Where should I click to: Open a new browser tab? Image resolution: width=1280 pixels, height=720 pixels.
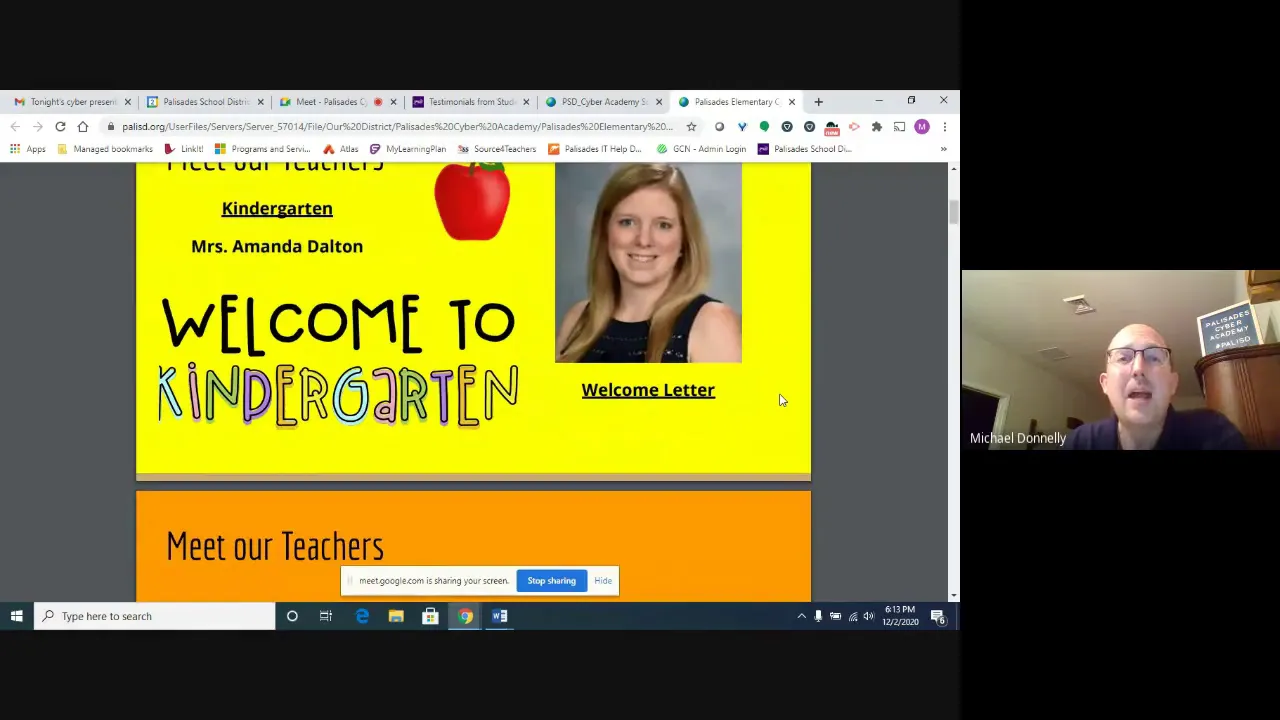point(818,102)
